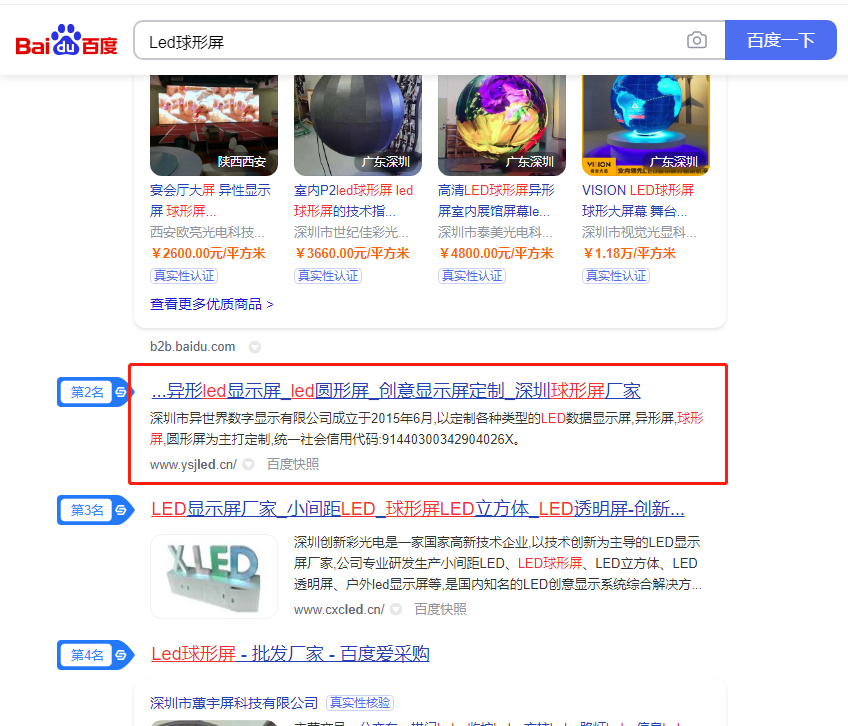Image resolution: width=848 pixels, height=726 pixels.
Task: Click price ¥3660.00元/平方米
Action: point(352,253)
